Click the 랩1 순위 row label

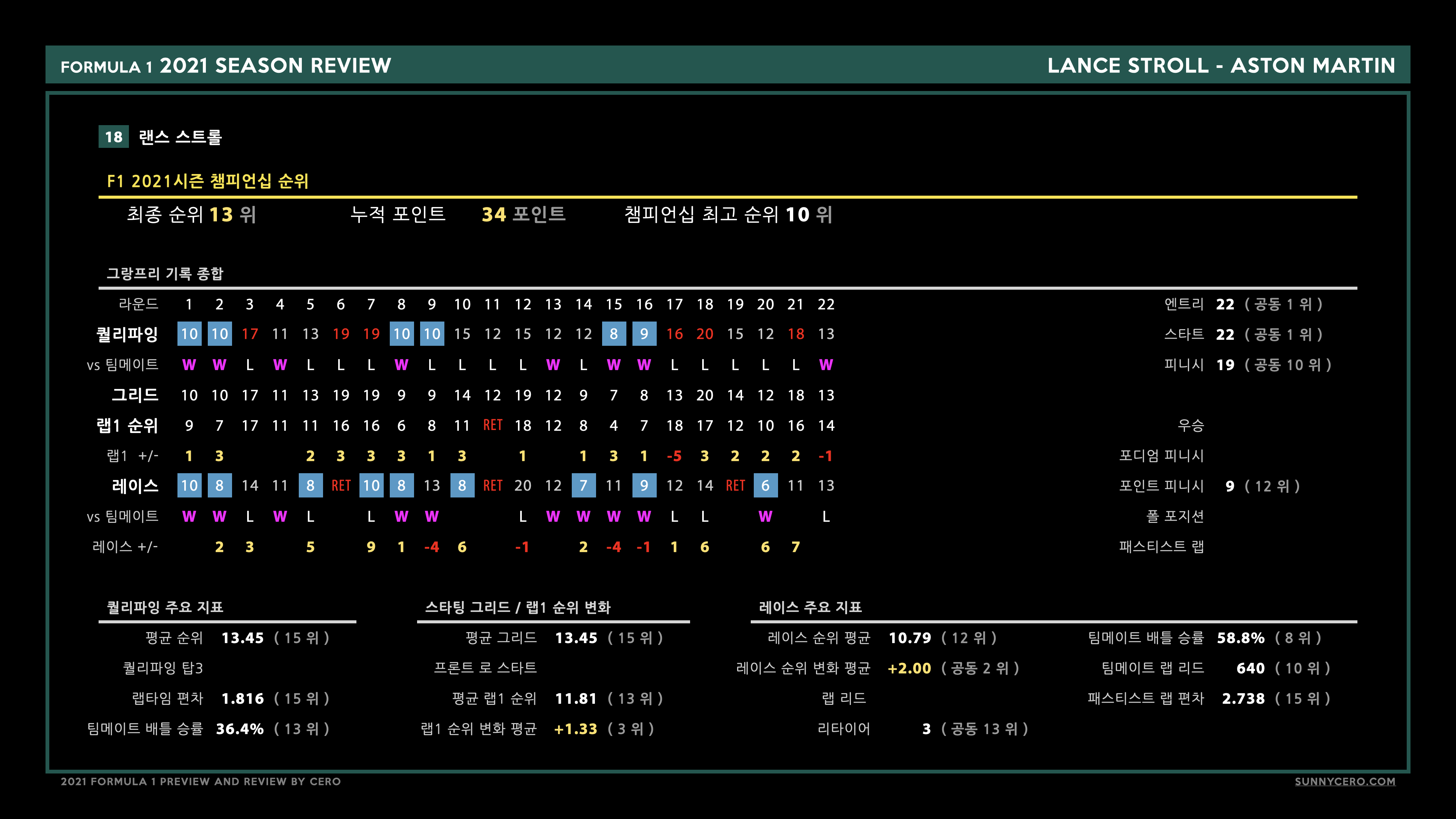click(x=127, y=425)
